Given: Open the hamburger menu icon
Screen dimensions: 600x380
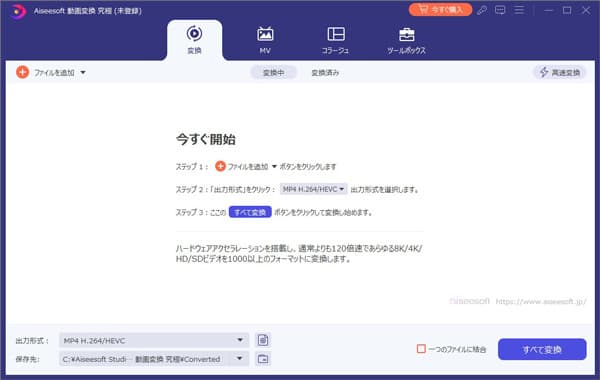Looking at the screenshot, I should 519,10.
